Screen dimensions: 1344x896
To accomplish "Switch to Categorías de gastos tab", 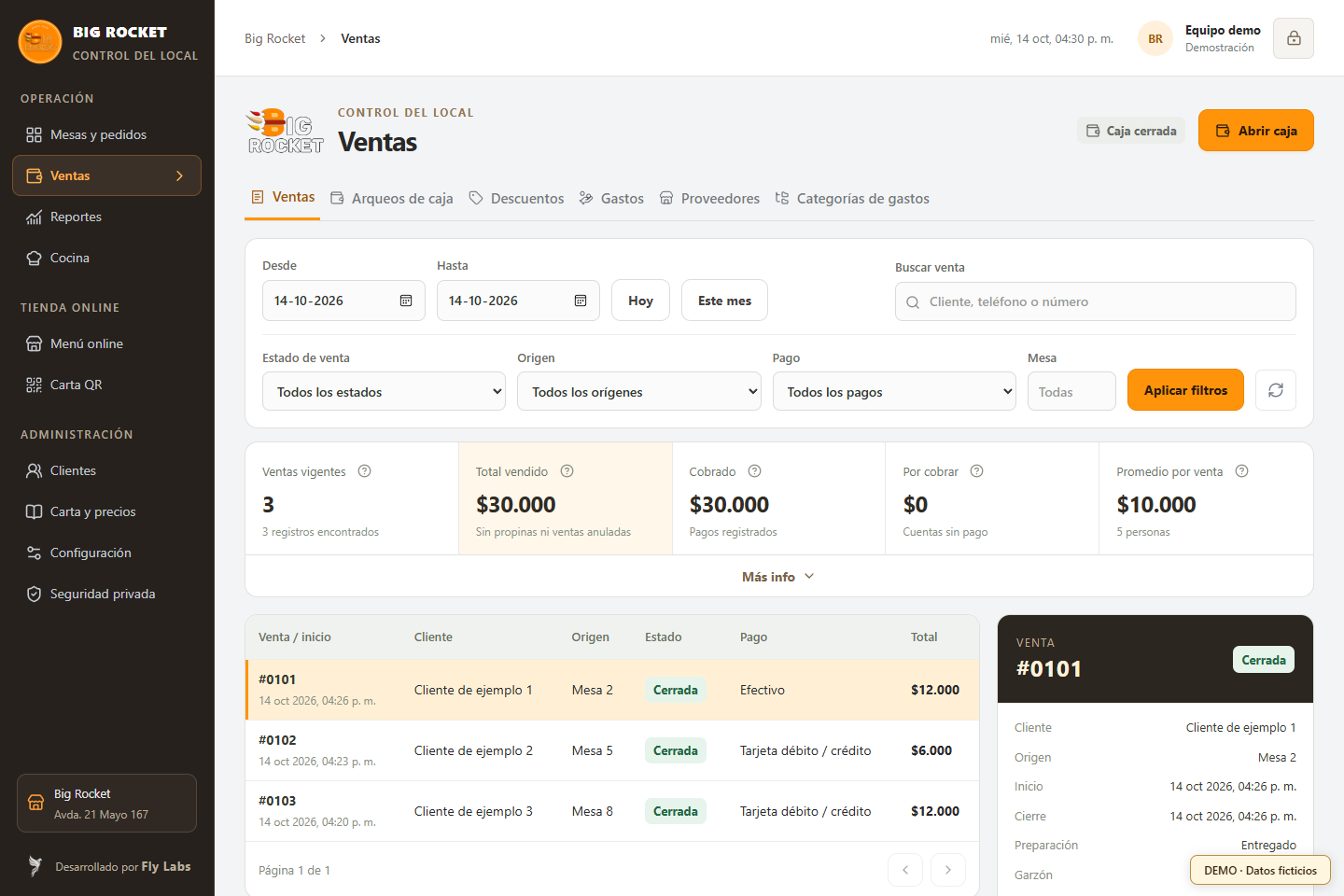I will point(852,198).
